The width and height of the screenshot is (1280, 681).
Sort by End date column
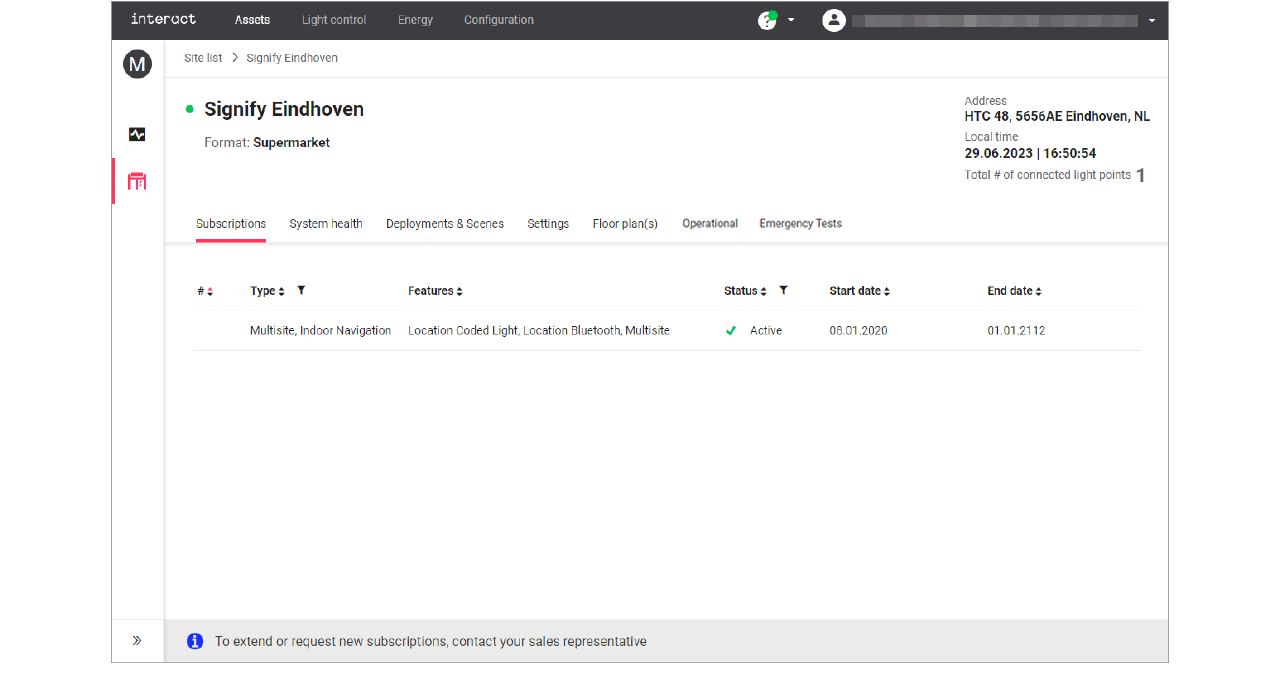coord(1014,291)
